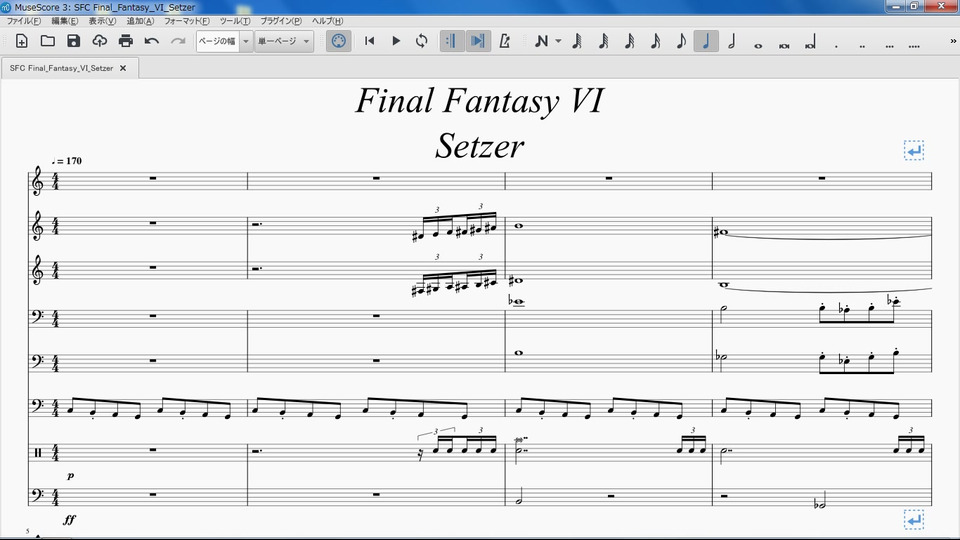
Task: Add quadruple augmentation dot
Action: click(914, 45)
